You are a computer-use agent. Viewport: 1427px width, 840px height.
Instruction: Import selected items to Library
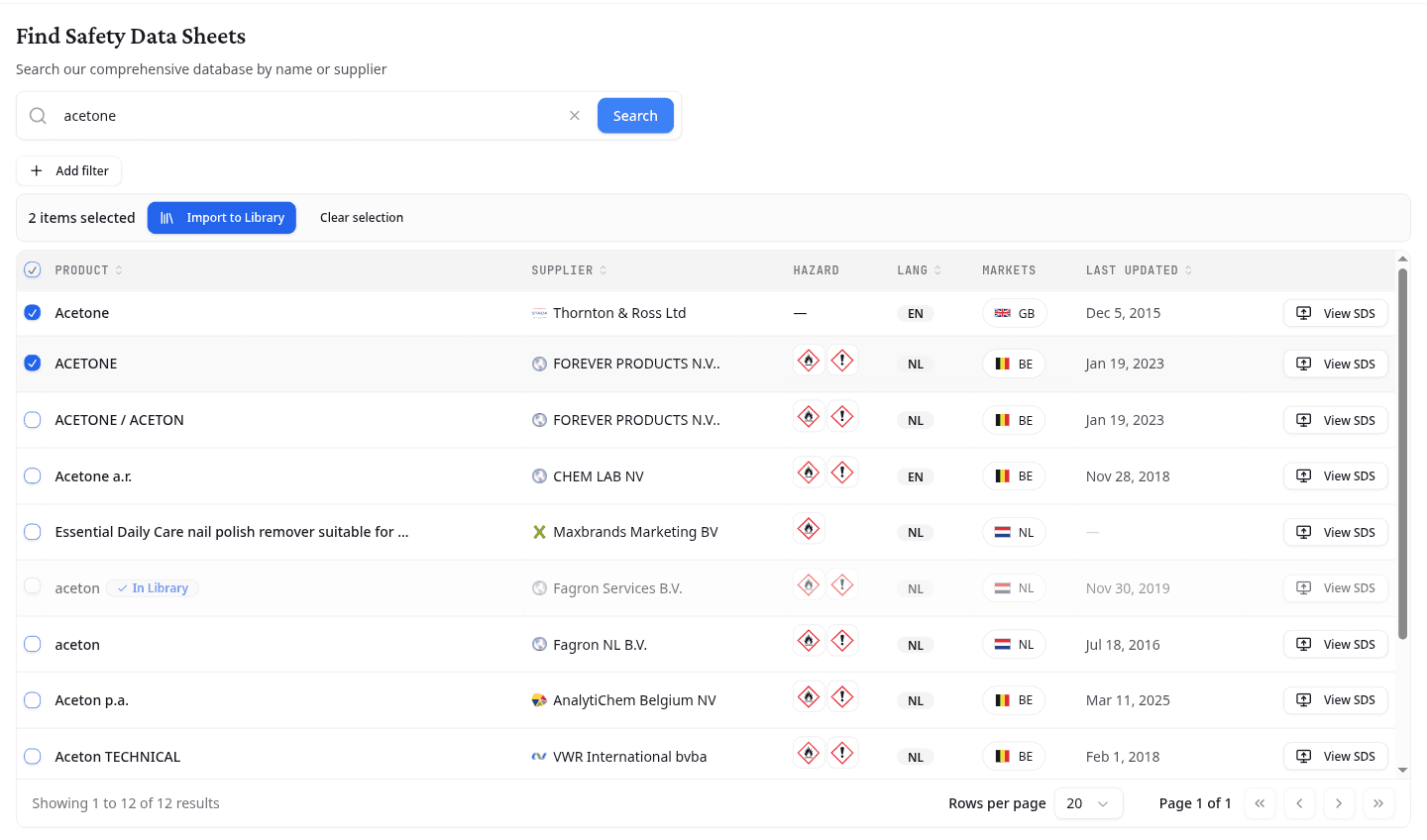(x=222, y=218)
